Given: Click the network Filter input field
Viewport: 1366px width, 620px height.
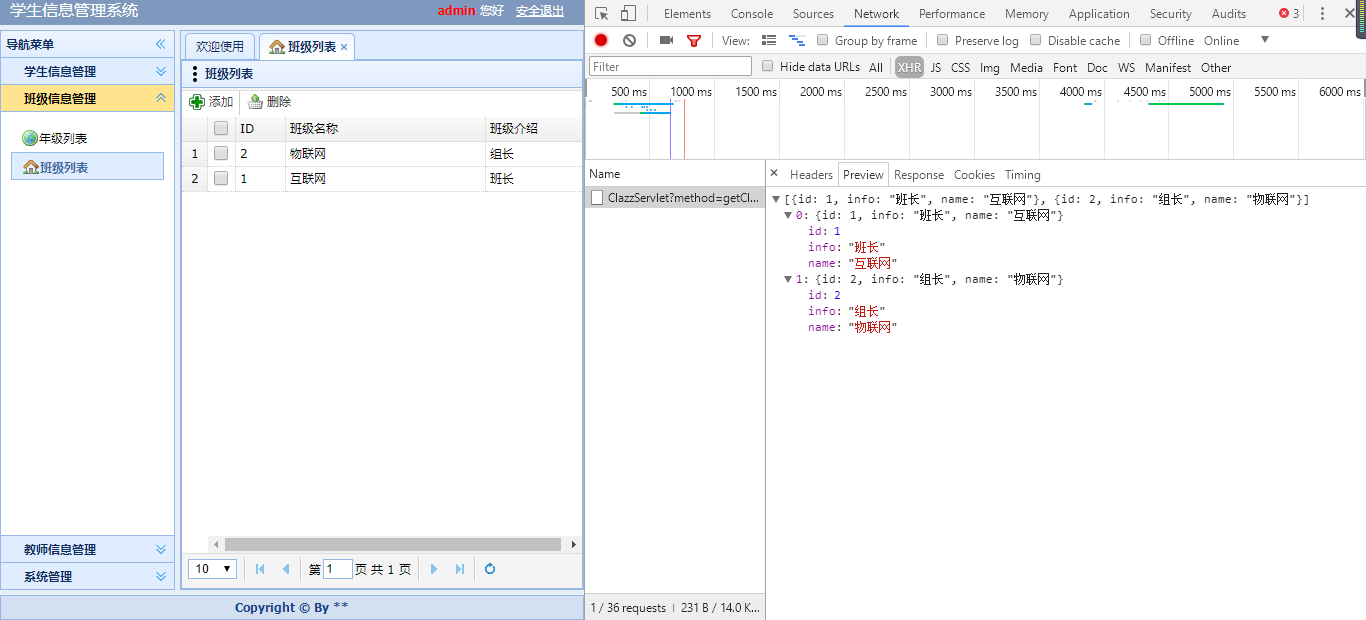Looking at the screenshot, I should [670, 66].
